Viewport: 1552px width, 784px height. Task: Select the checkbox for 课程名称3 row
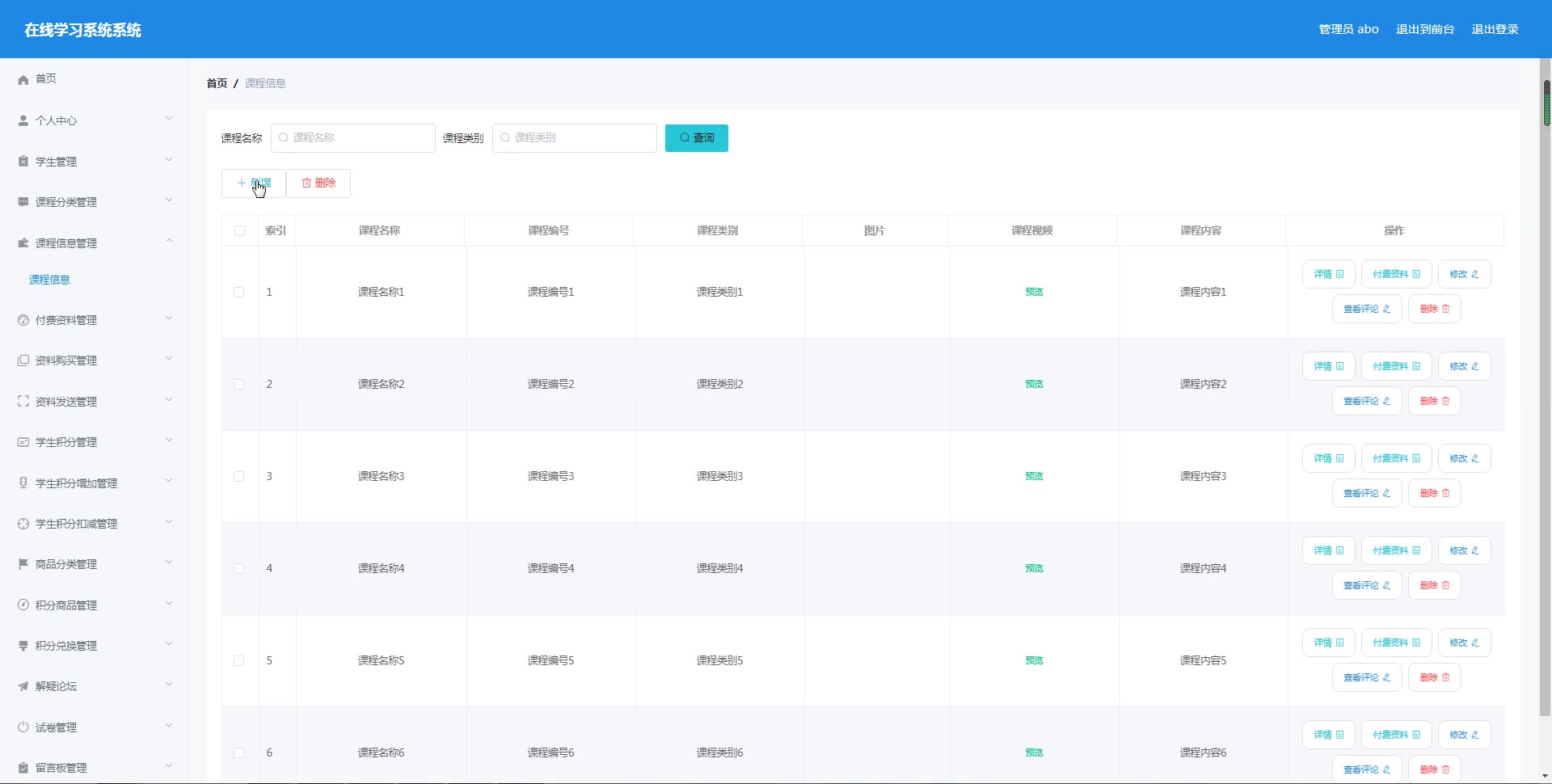239,477
